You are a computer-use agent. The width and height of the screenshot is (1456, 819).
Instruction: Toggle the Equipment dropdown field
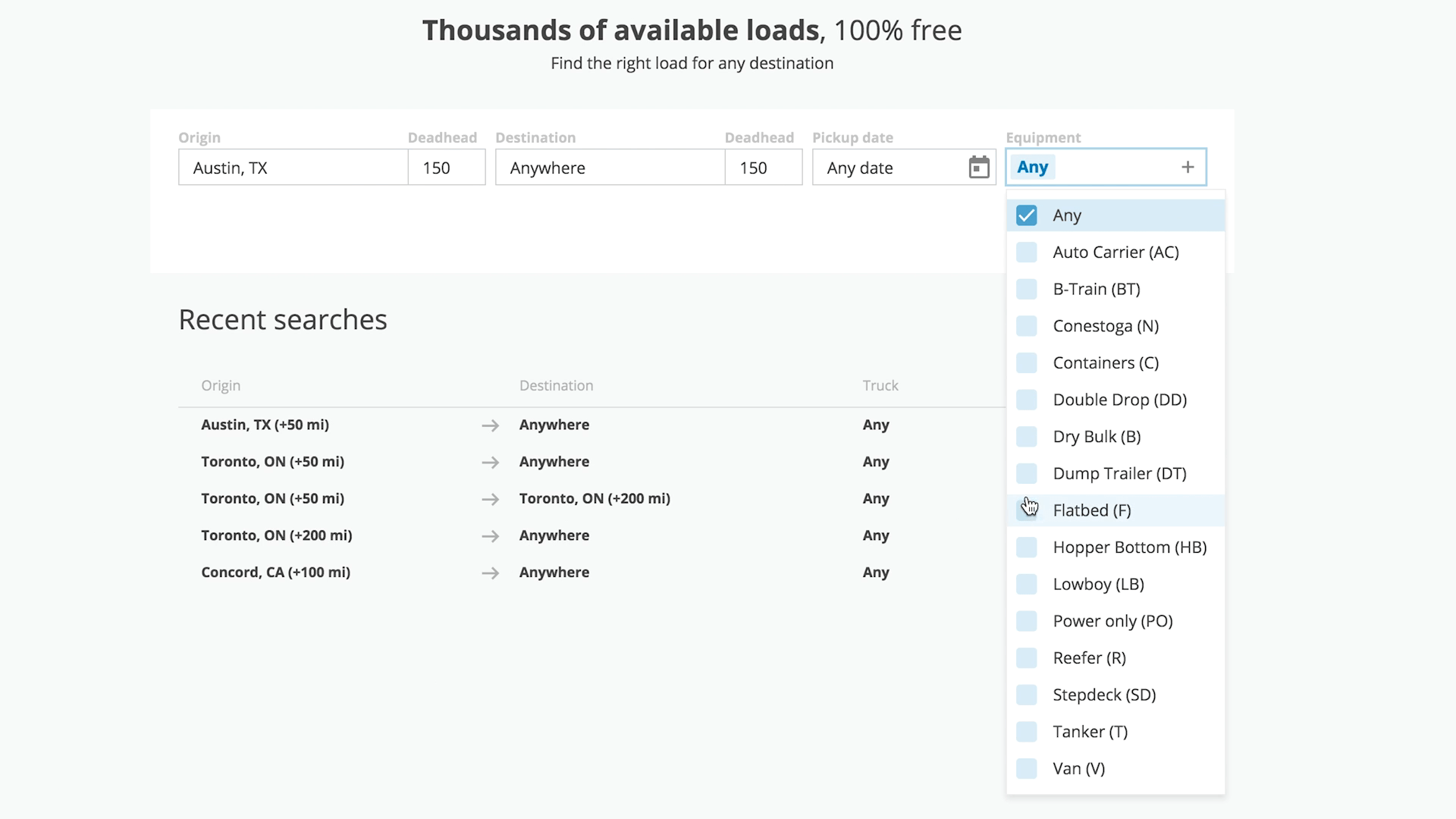(1107, 168)
